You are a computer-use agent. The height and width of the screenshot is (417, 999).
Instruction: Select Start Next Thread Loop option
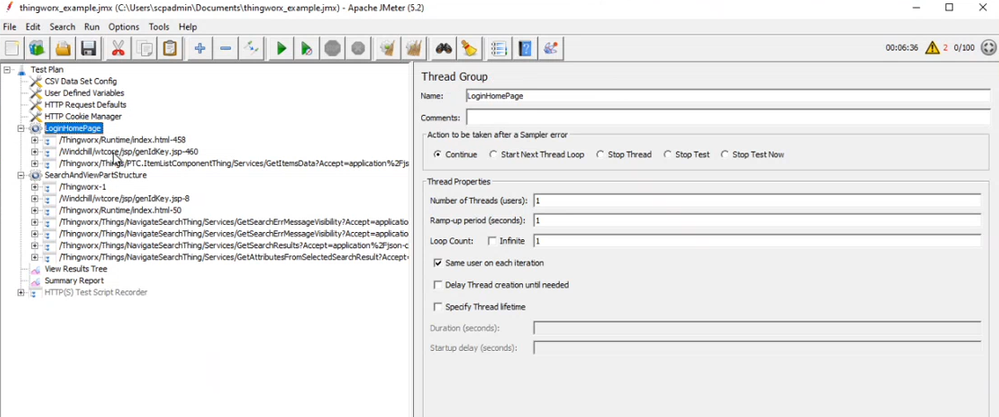[493, 154]
